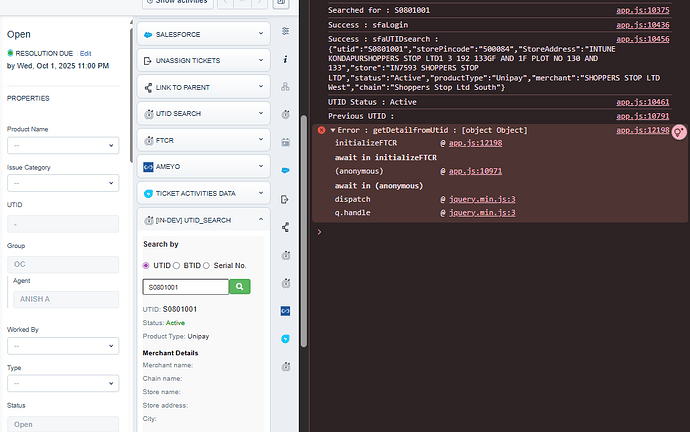Click the Ameyo icon in panel header
This screenshot has width=690, height=432.
(x=147, y=166)
